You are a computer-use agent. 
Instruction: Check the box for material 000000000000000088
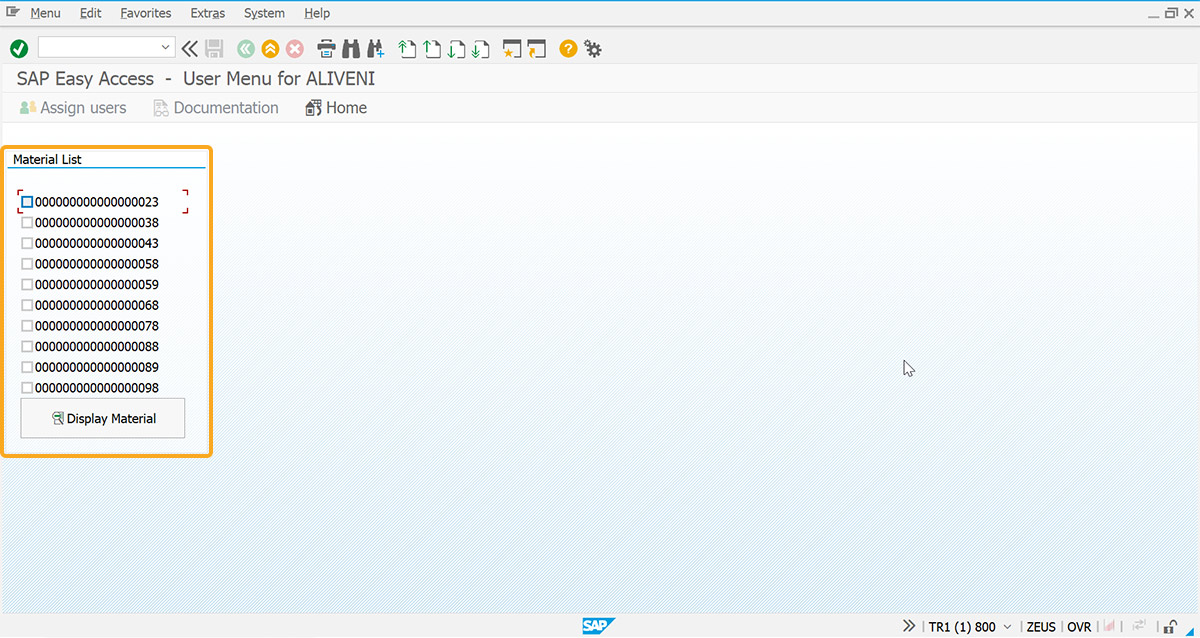click(x=27, y=346)
